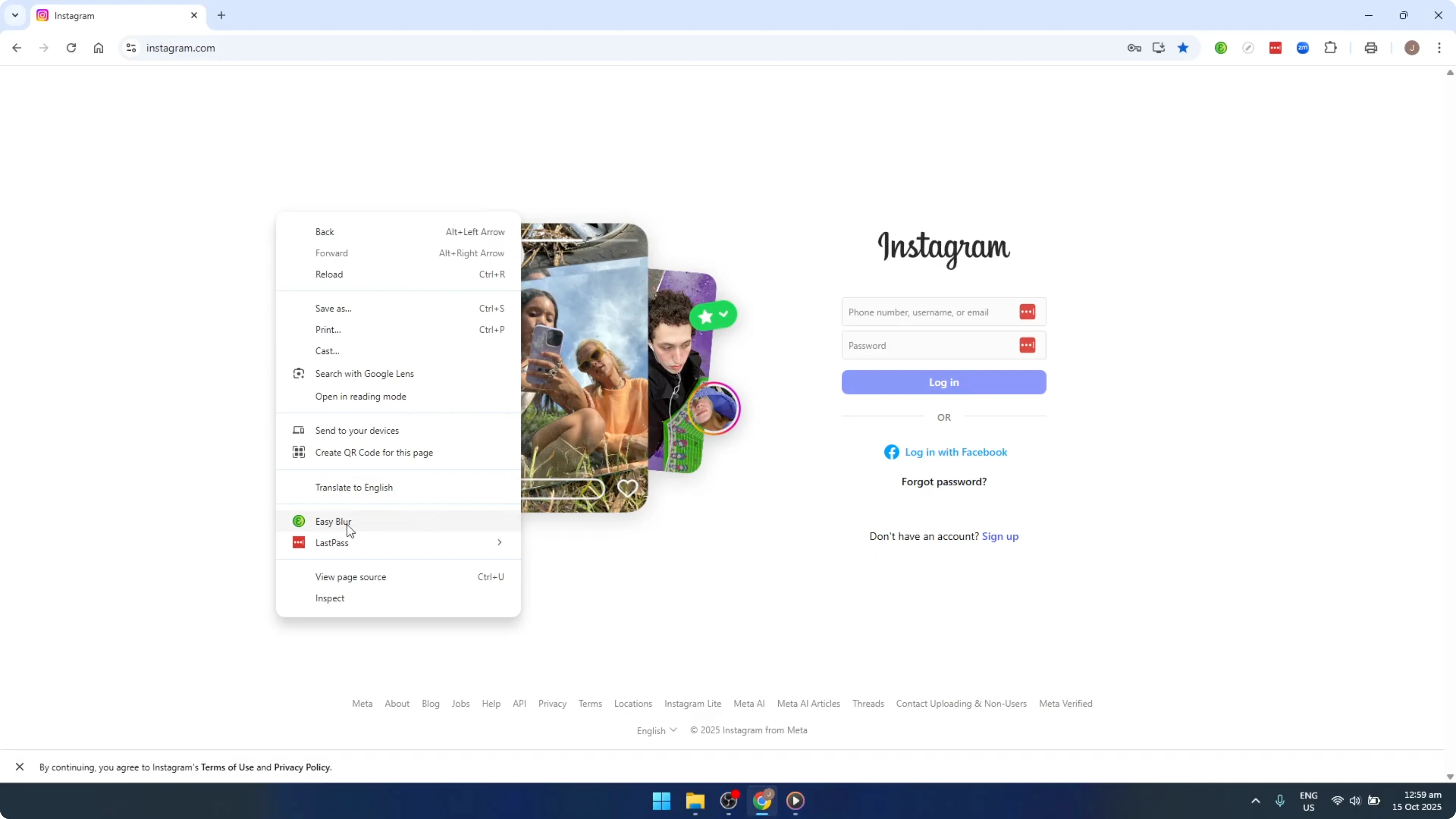Open the Chrome extensions puzzle icon
The width and height of the screenshot is (1456, 819).
(x=1331, y=47)
